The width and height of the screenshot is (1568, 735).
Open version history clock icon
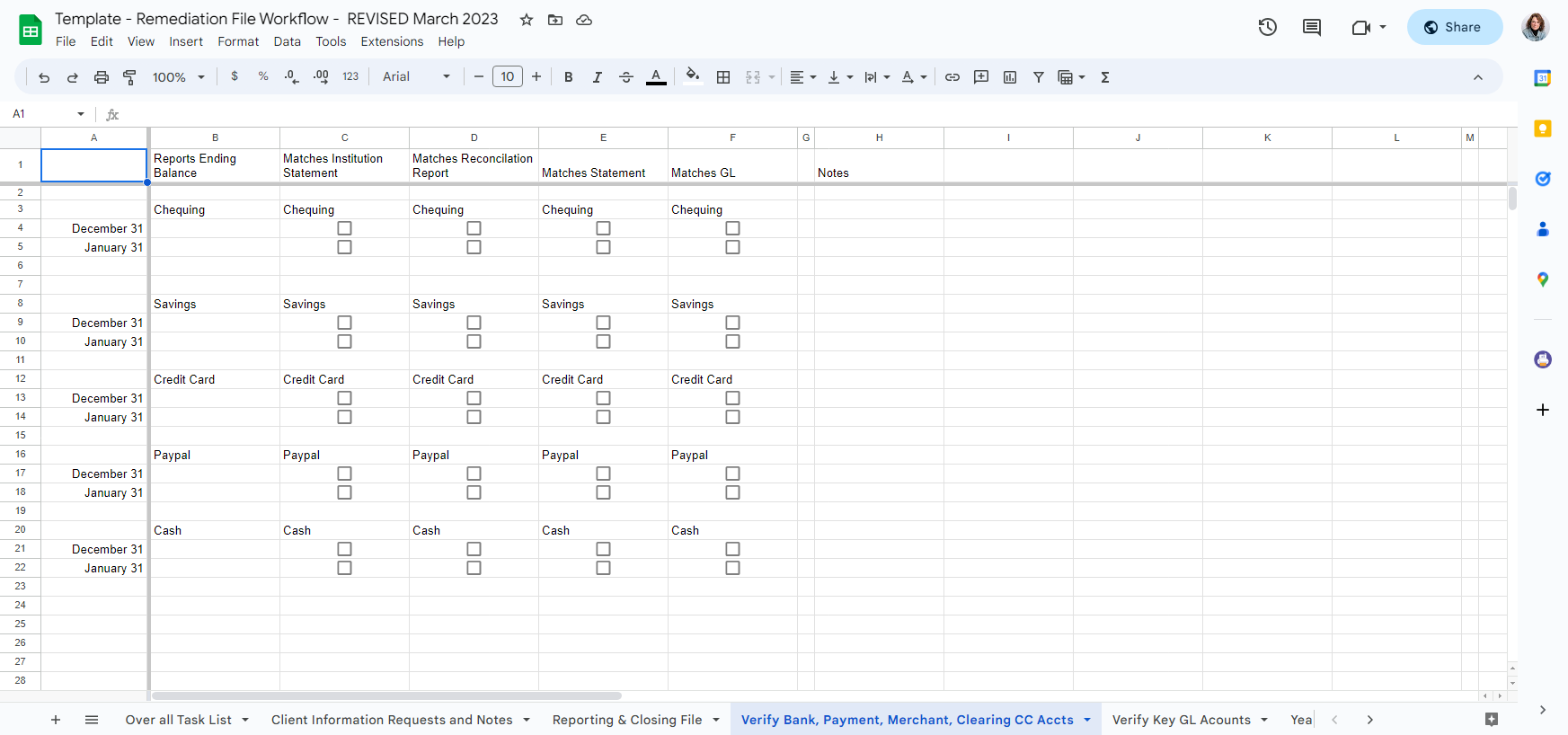[1268, 27]
